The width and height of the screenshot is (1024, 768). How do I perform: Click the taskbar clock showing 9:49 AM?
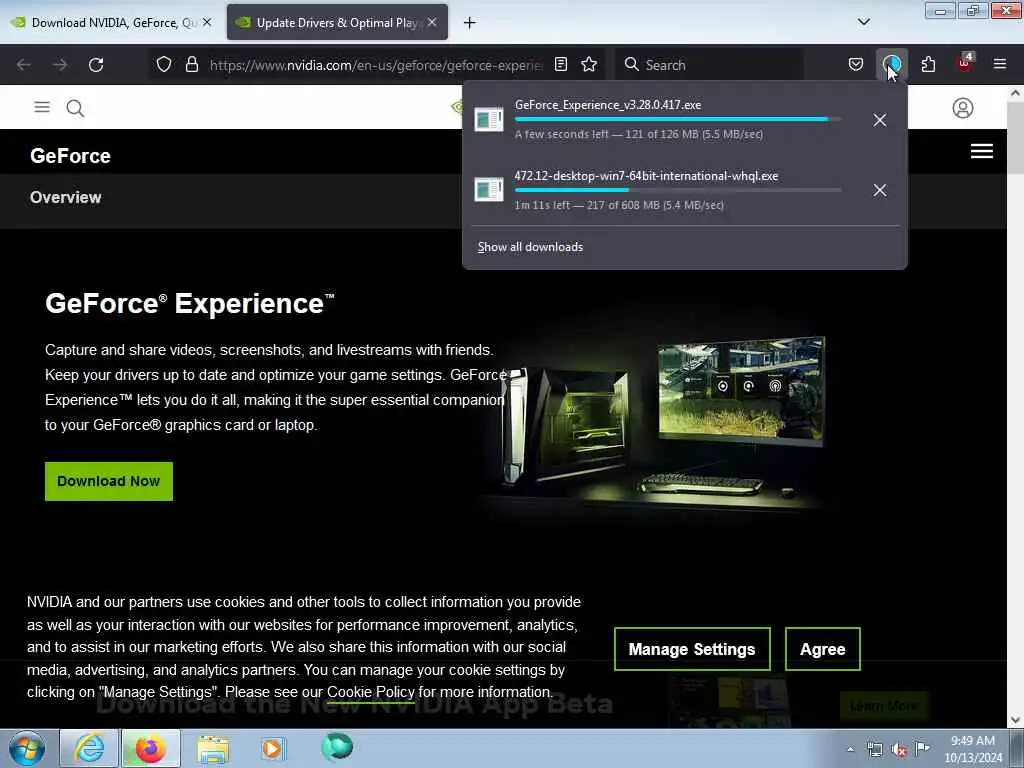click(x=973, y=748)
